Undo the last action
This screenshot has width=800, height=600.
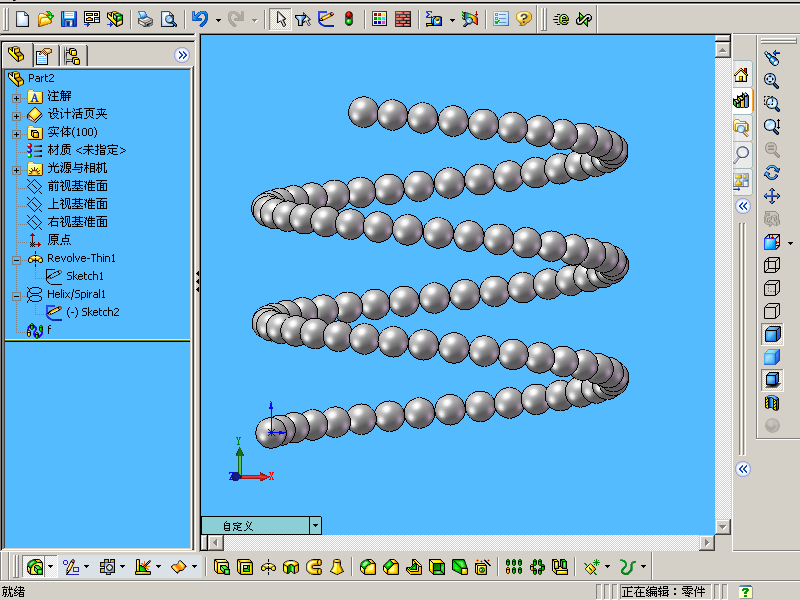tap(200, 19)
